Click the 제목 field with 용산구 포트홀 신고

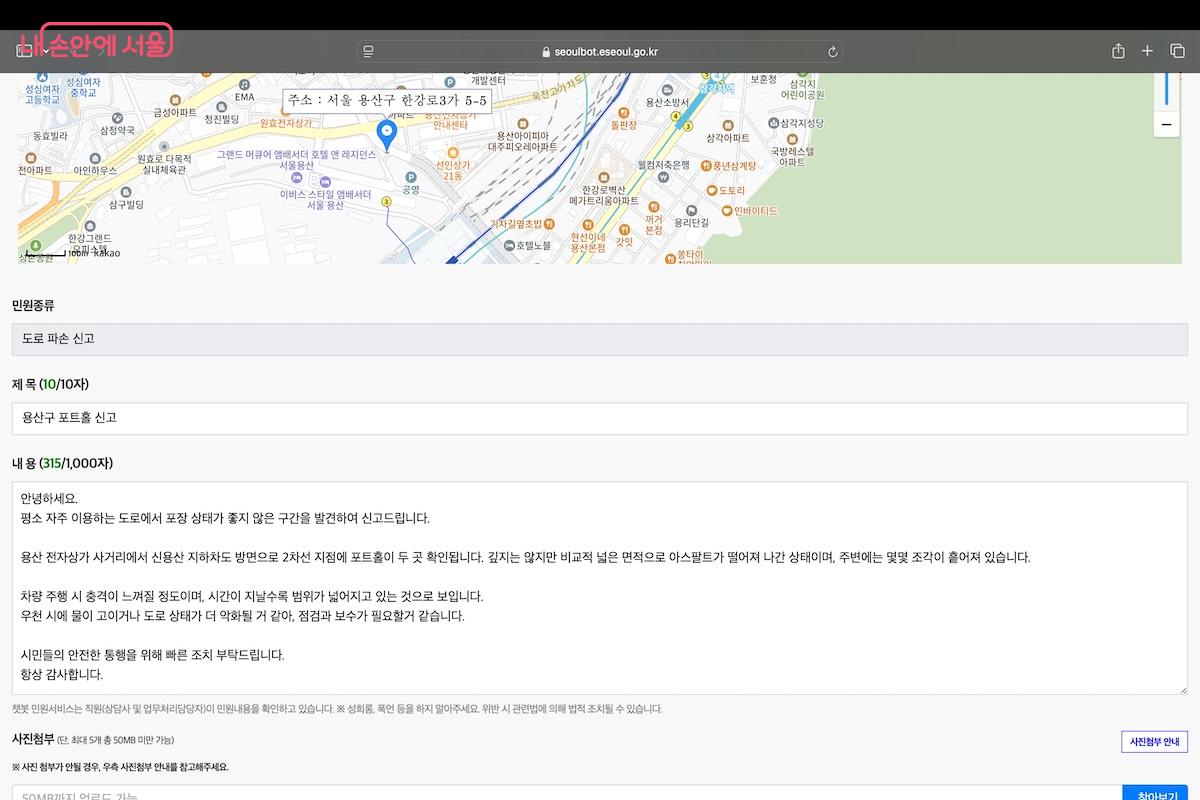point(600,418)
